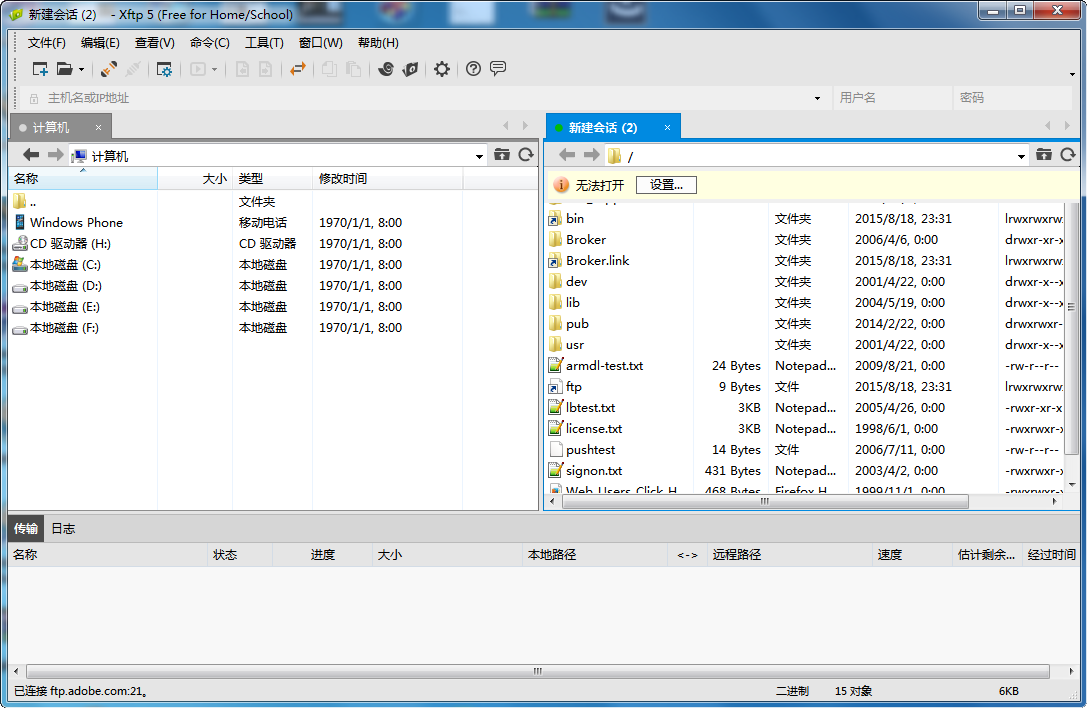Click the new session toolbar icon
Viewport: 1088px width, 709px height.
click(x=40, y=69)
